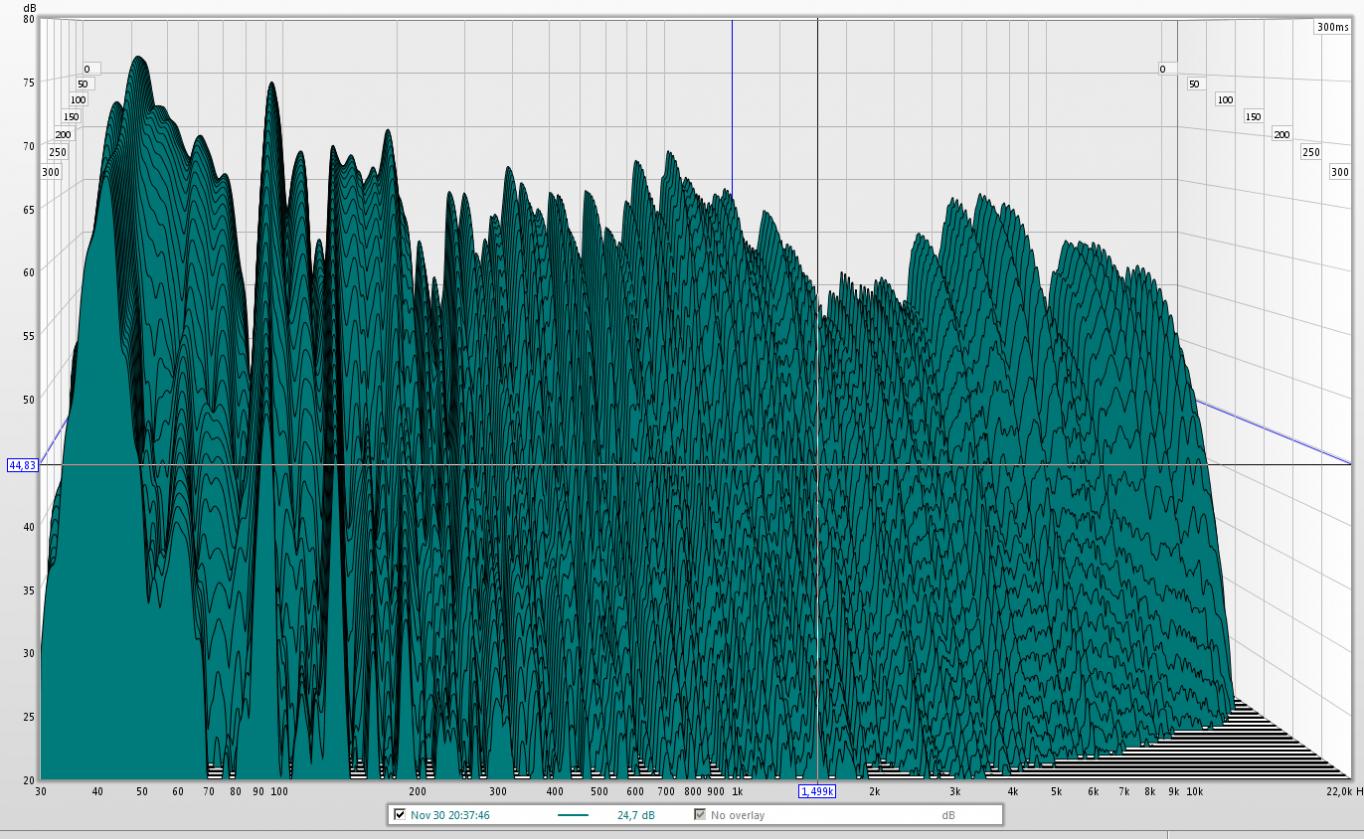
Task: Uncheck the Nov 30 20:37:46 trace checkbox
Action: (x=400, y=815)
